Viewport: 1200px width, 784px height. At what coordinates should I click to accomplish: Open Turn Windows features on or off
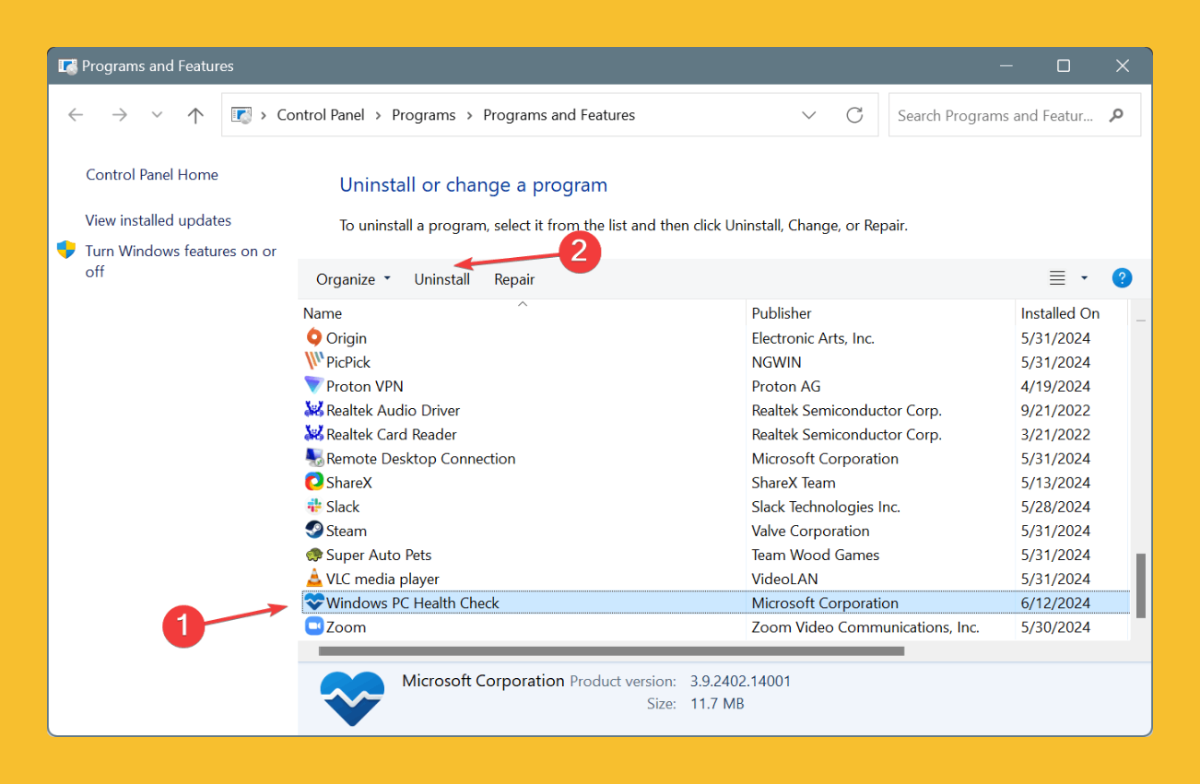180,261
